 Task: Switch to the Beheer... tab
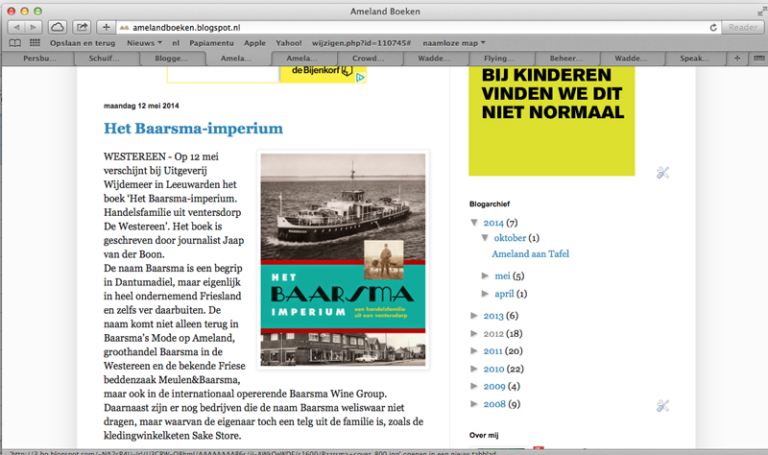click(x=566, y=58)
